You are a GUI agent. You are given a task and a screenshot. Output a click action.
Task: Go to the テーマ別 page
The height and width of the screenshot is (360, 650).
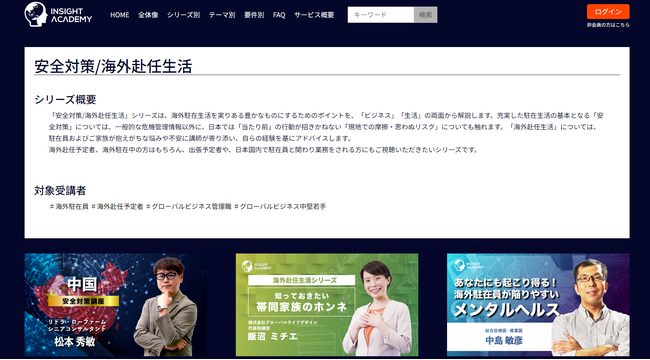tap(222, 15)
